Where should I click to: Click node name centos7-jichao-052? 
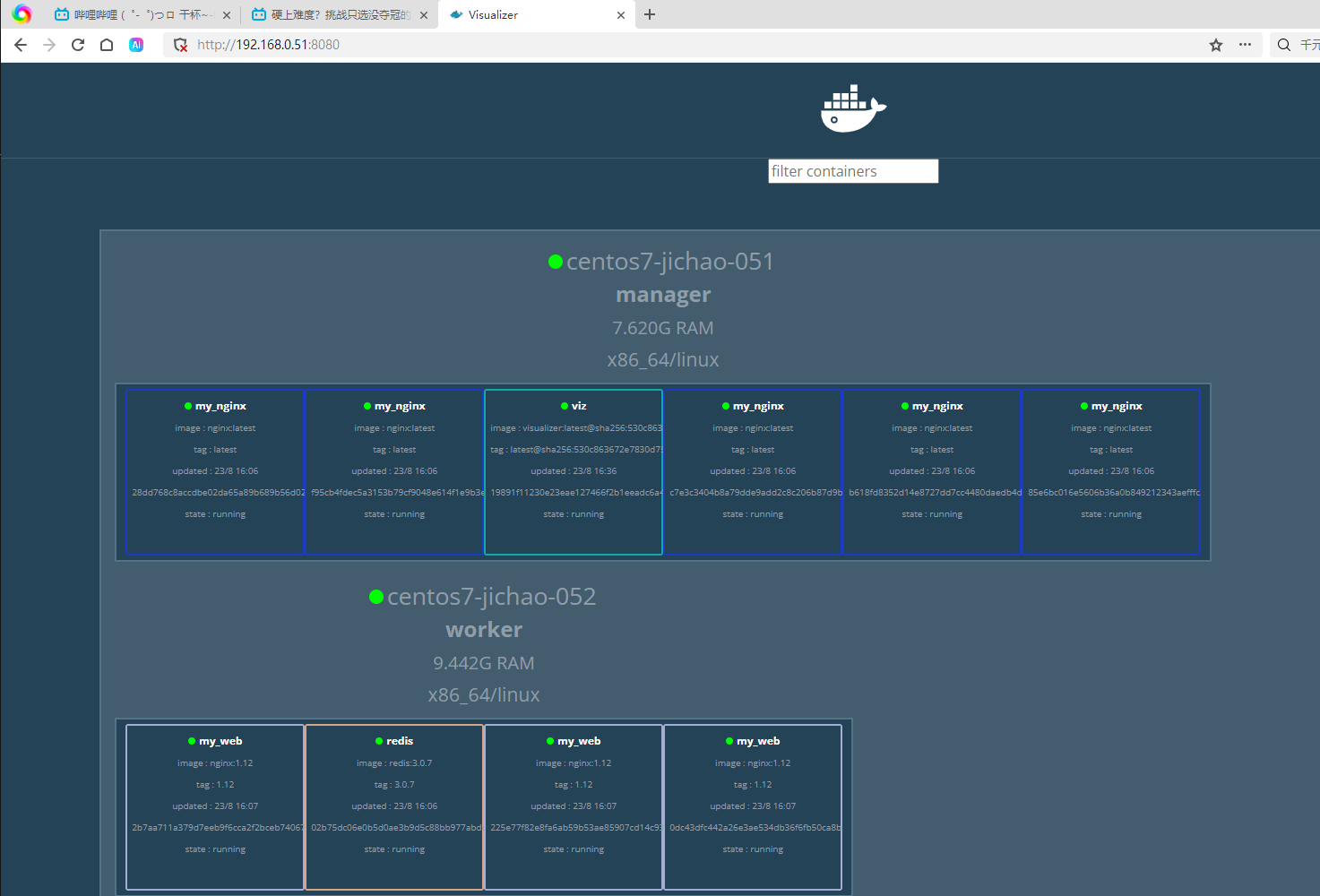click(491, 597)
